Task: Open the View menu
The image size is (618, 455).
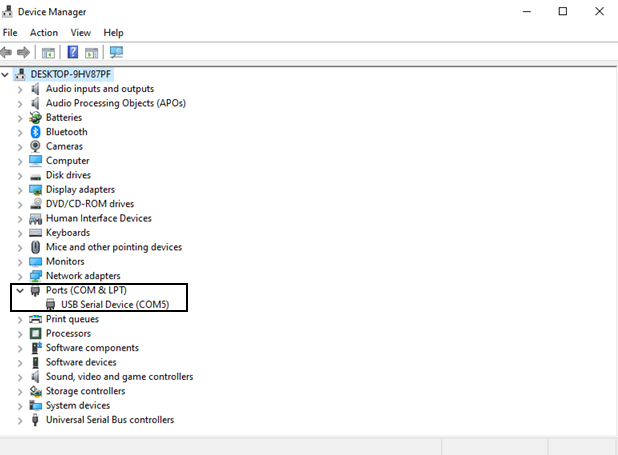Action: click(x=80, y=33)
